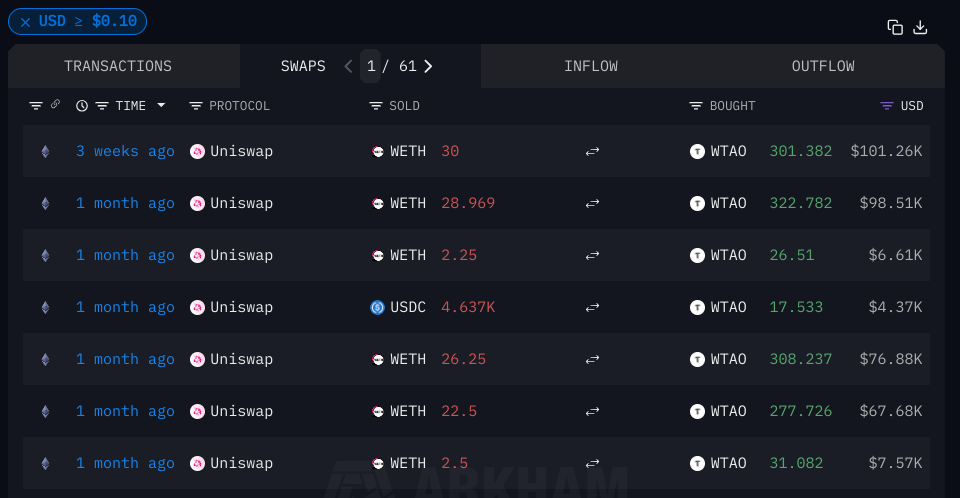The image size is (960, 498).
Task: Open the Sold column filter
Action: [x=376, y=105]
